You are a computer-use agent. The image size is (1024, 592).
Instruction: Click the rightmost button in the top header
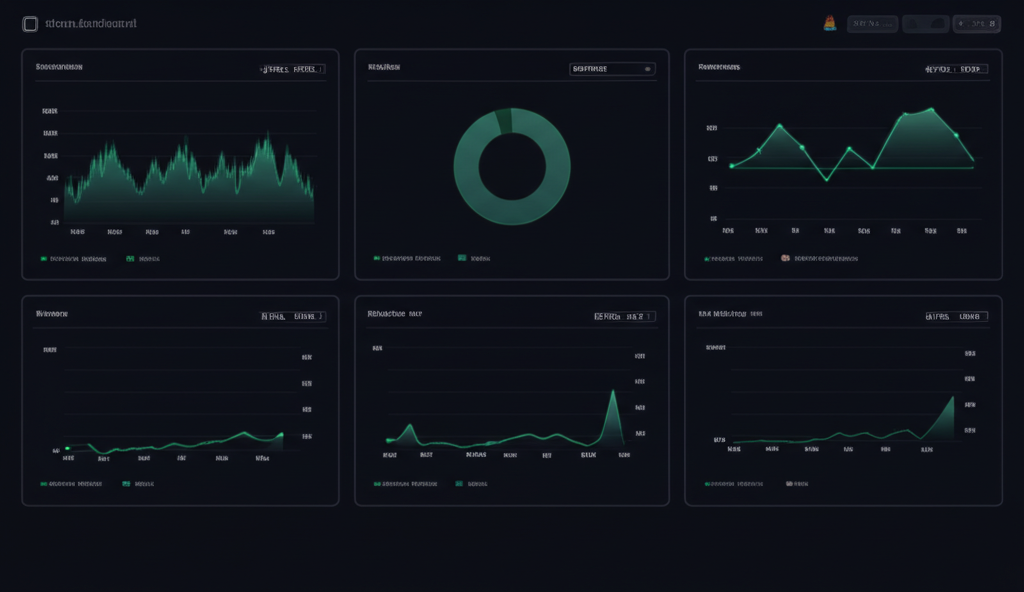click(x=976, y=24)
